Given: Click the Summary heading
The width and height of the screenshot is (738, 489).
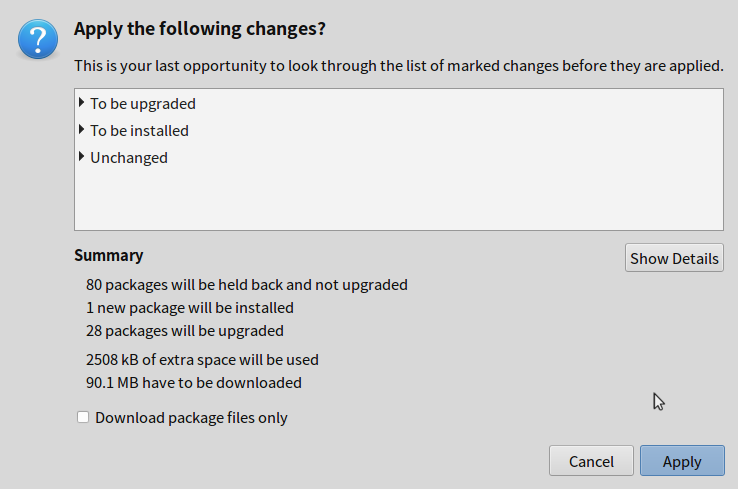Looking at the screenshot, I should 109,255.
